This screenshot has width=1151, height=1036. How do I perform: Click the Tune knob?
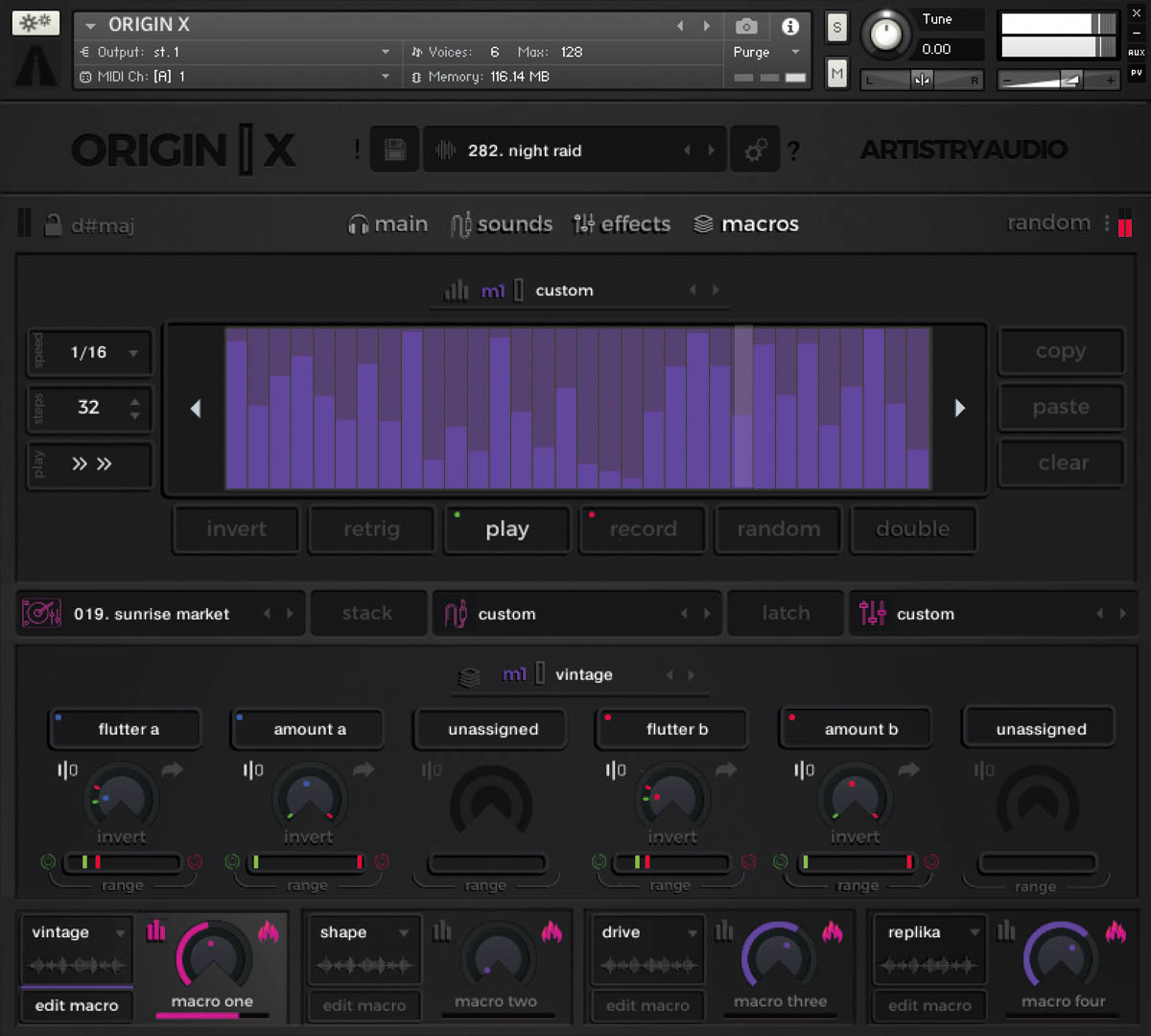click(885, 35)
